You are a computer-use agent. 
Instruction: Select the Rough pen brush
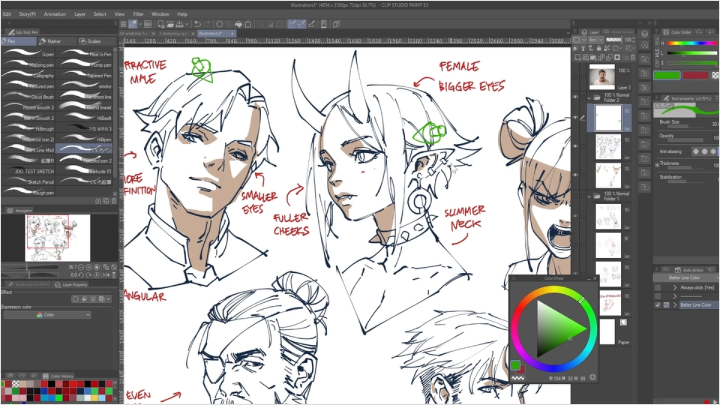[29, 192]
